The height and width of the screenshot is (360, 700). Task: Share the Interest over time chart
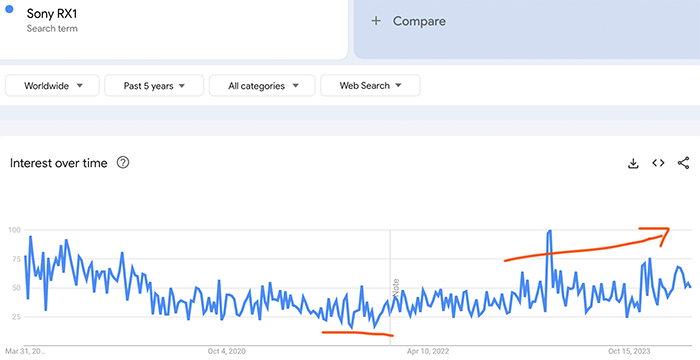683,163
